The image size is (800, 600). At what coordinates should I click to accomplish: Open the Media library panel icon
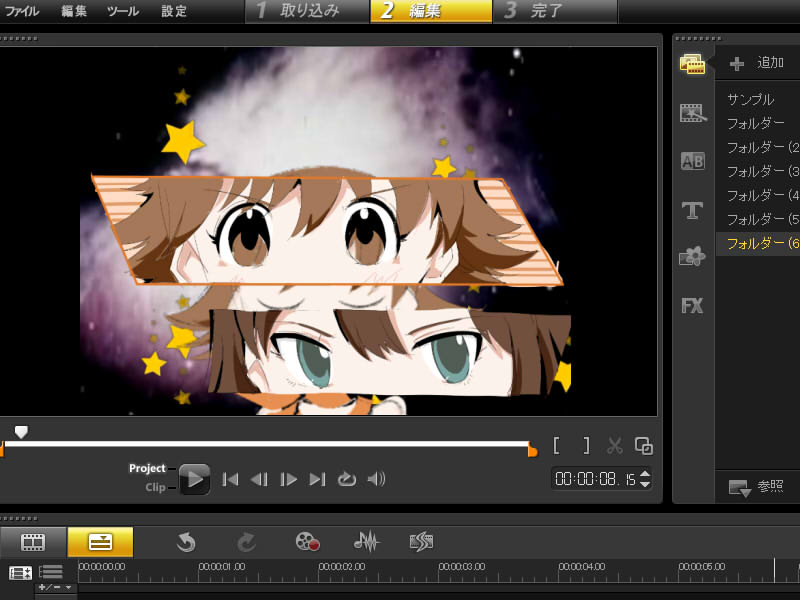coord(692,64)
